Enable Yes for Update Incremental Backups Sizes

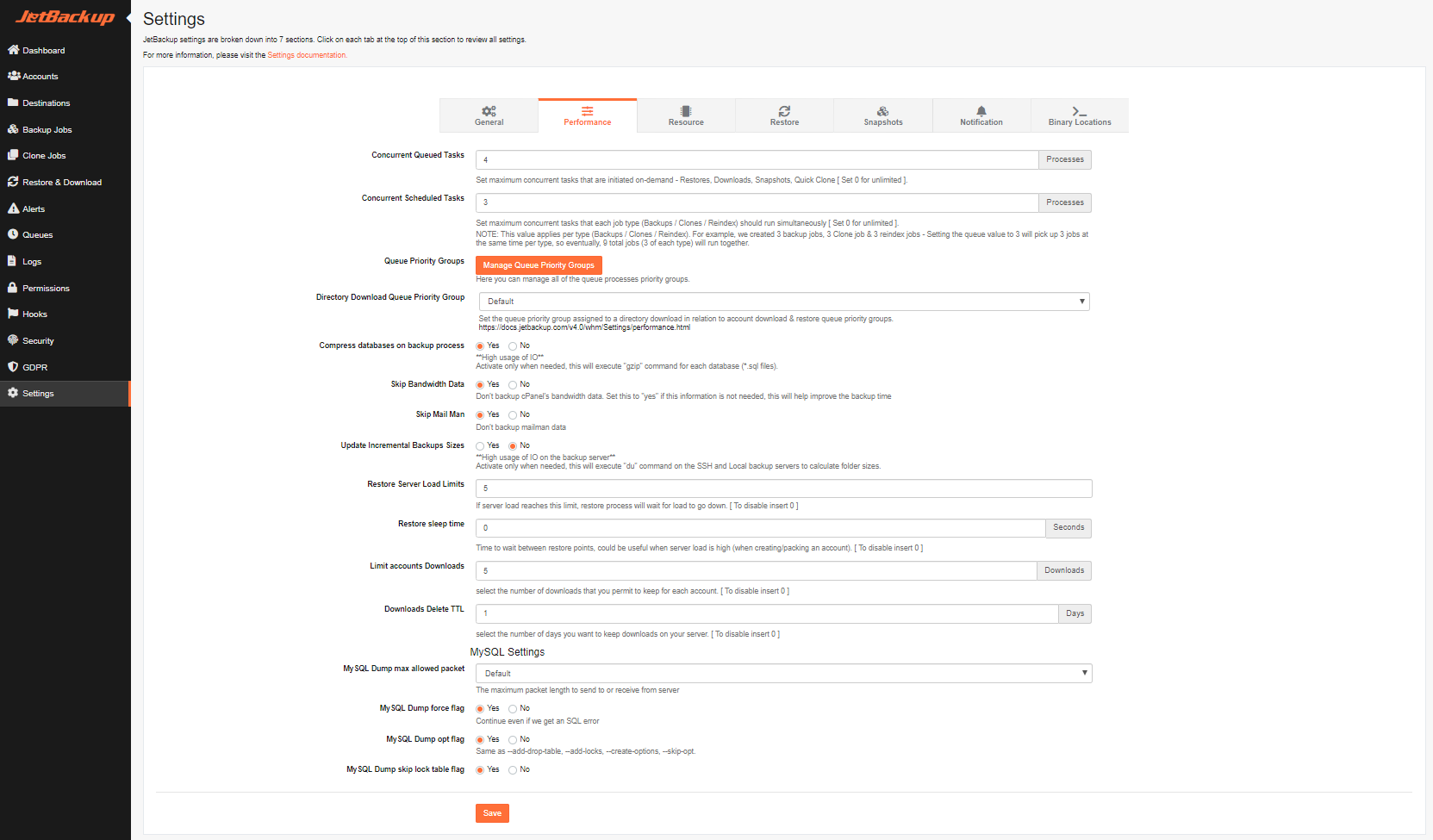[480, 446]
